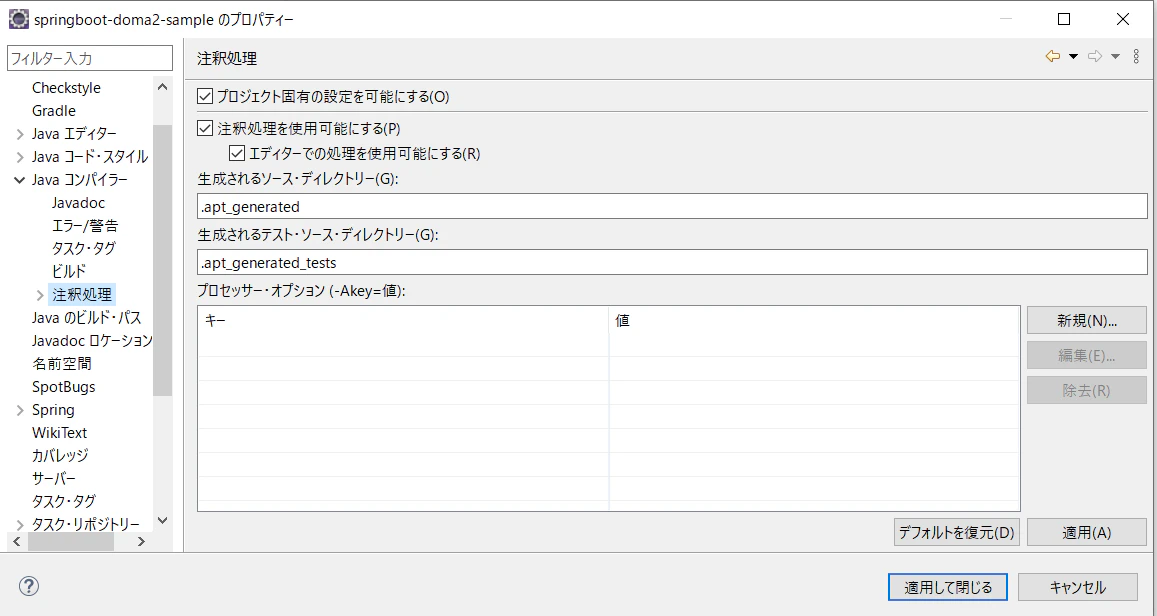
Task: Select Java のビルド・パス in the tree
Action: [x=86, y=318]
